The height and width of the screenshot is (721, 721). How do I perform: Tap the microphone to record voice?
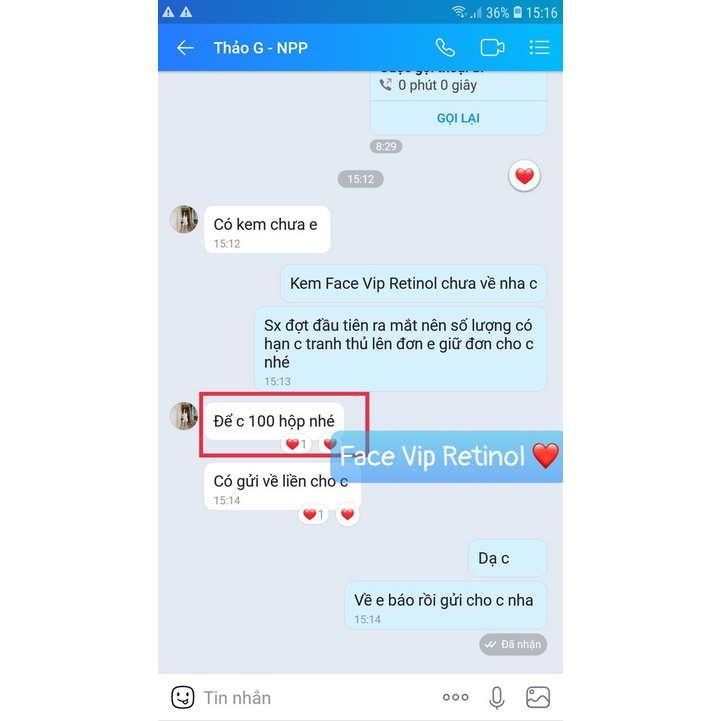[x=497, y=698]
